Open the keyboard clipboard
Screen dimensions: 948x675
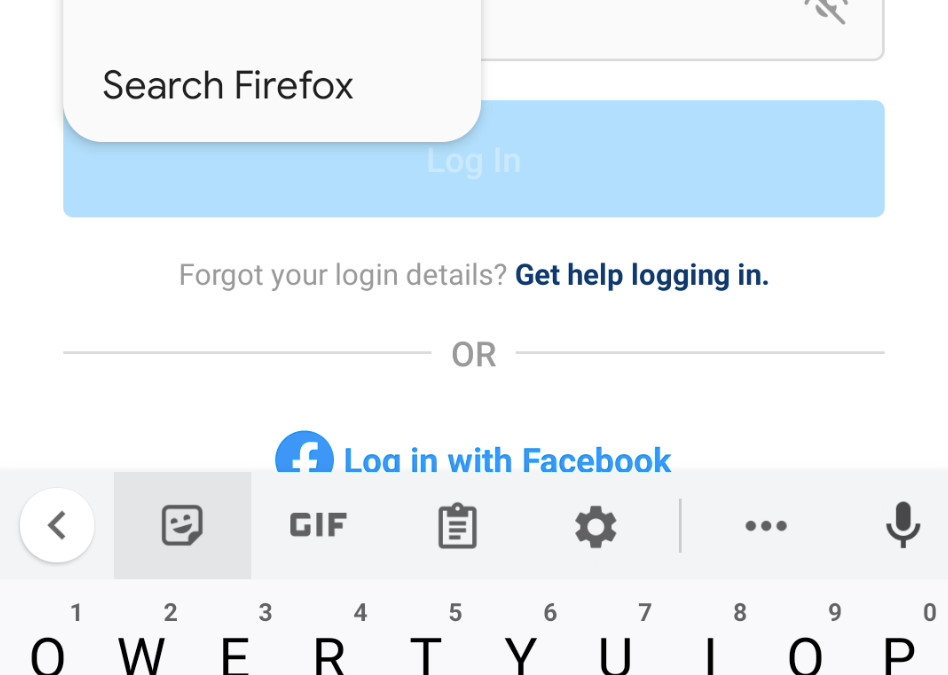(457, 525)
